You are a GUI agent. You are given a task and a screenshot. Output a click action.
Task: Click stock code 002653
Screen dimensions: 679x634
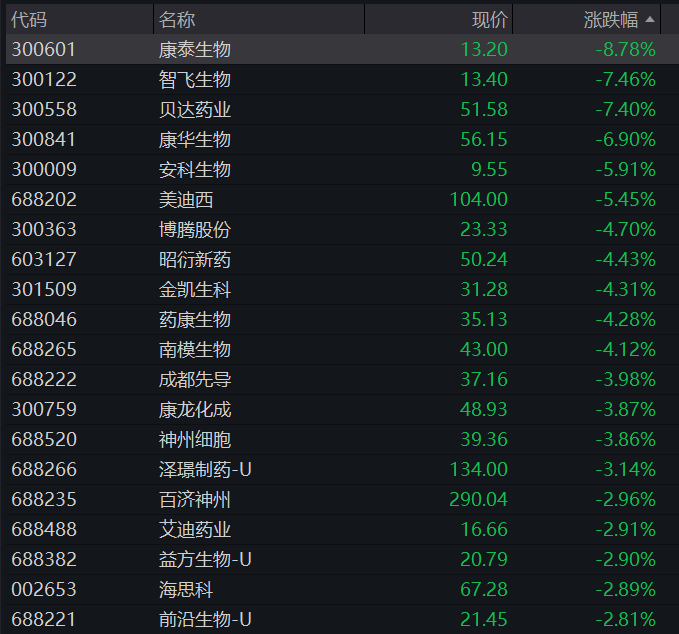tap(44, 589)
